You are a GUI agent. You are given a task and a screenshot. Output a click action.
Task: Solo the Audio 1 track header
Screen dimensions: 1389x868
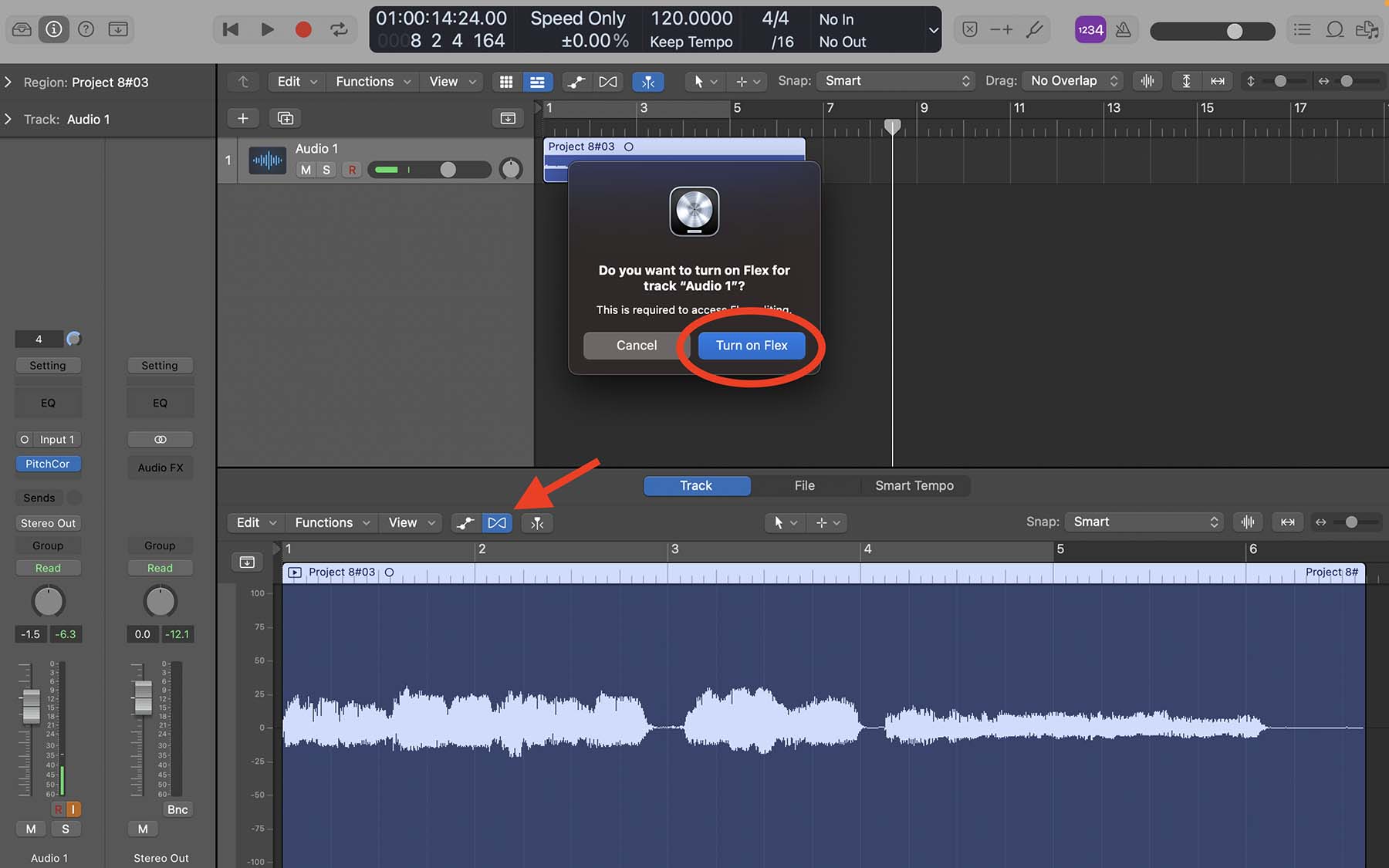coord(326,170)
